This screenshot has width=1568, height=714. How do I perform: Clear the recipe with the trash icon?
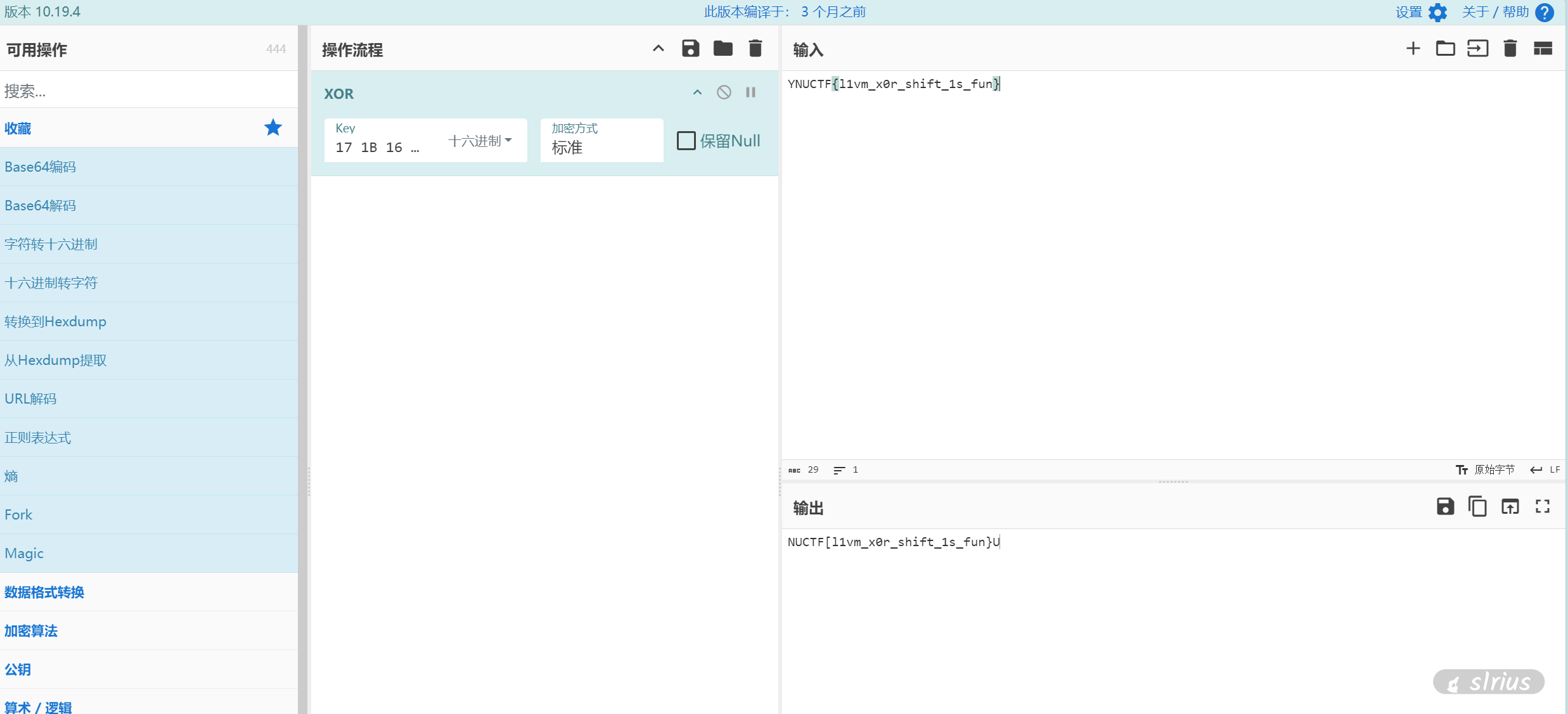(755, 49)
